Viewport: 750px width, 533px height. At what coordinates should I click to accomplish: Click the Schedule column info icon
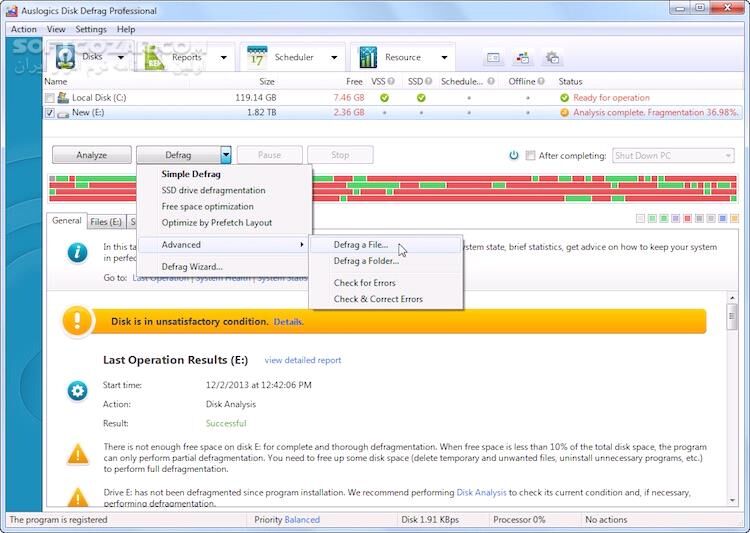tap(491, 81)
